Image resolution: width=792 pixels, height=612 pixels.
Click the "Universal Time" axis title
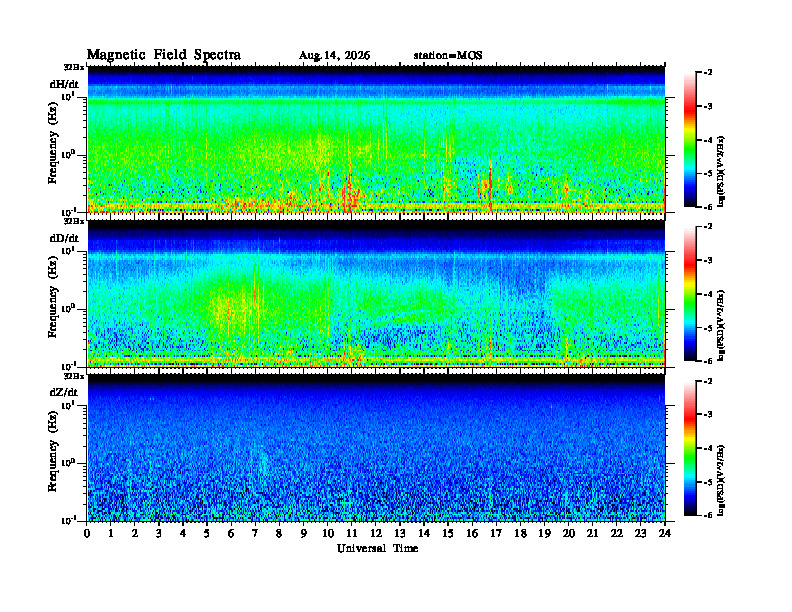tap(377, 548)
